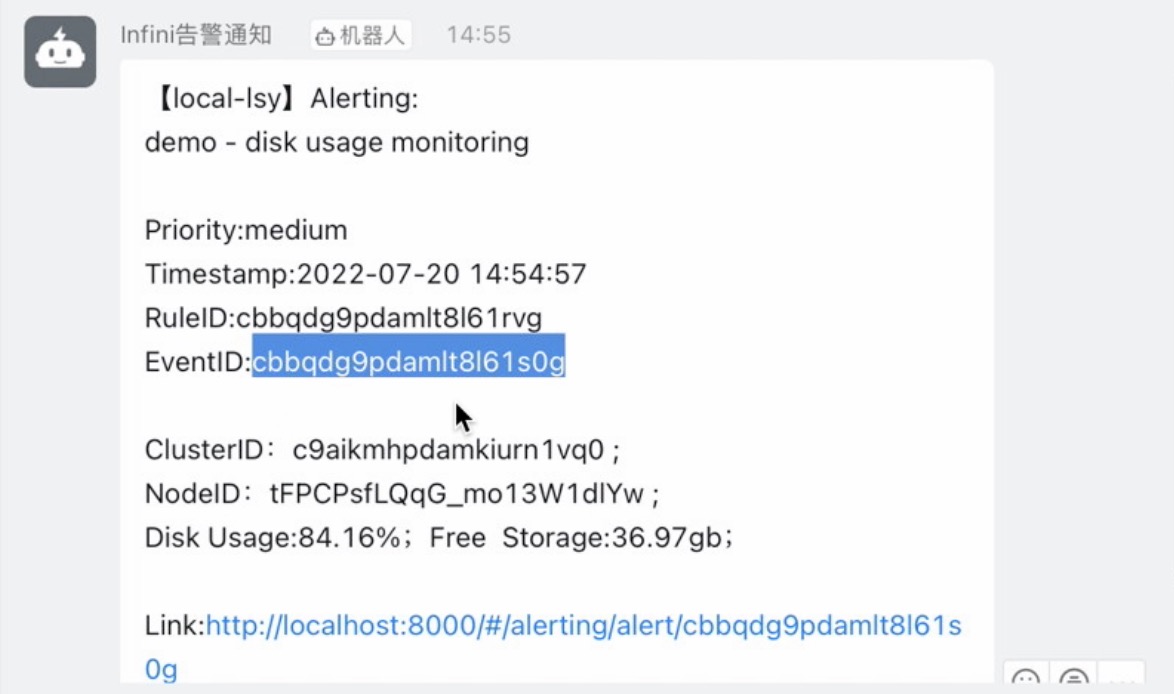Viewport: 1174px width, 694px height.
Task: Open the localhost:8000 alerting link
Action: coord(583,626)
